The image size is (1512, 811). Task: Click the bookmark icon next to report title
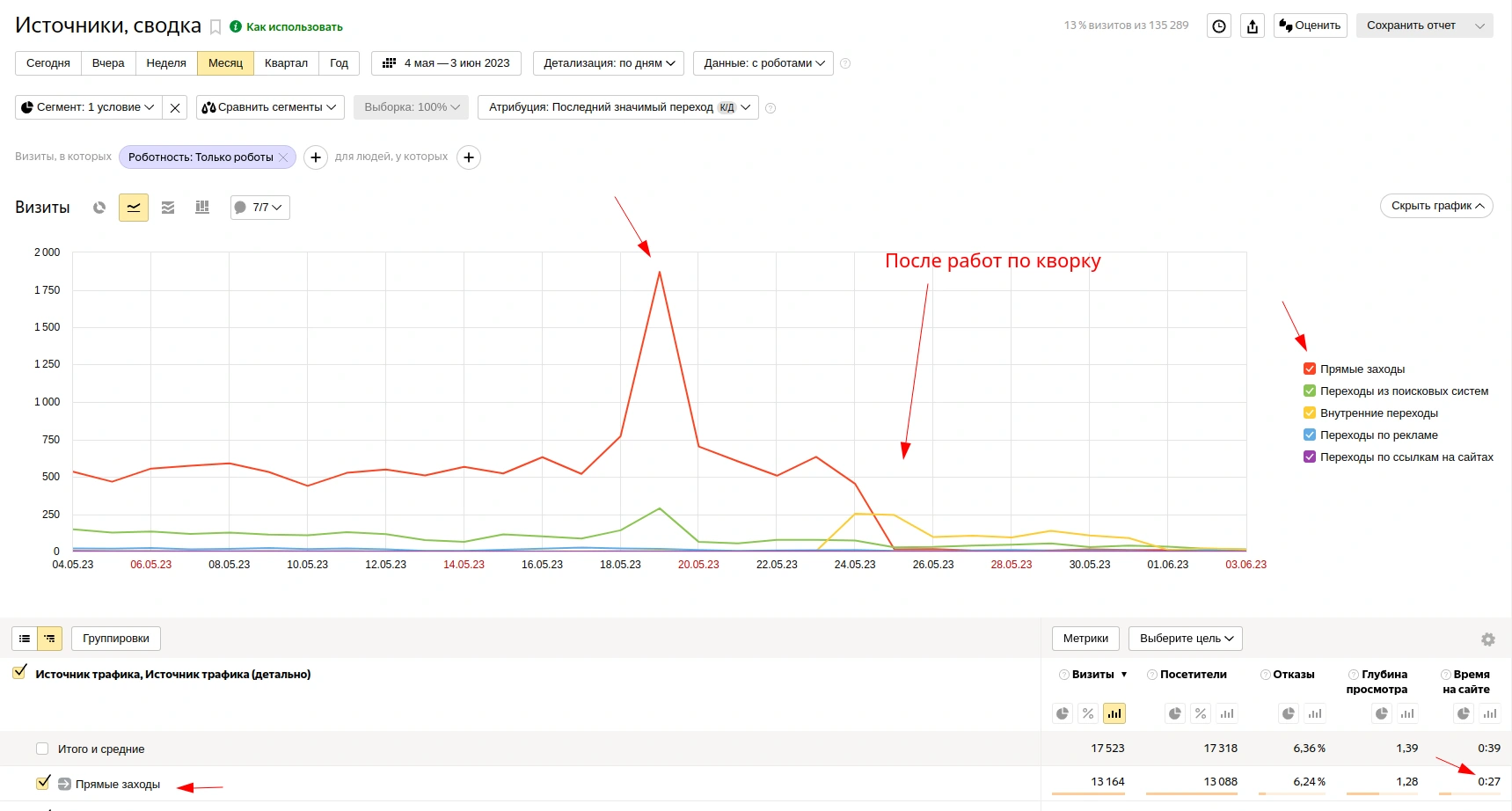click(215, 27)
